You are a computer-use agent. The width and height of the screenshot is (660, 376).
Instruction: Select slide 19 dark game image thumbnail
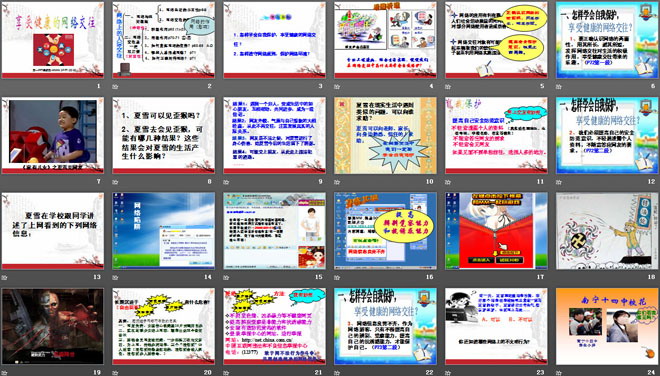click(53, 326)
